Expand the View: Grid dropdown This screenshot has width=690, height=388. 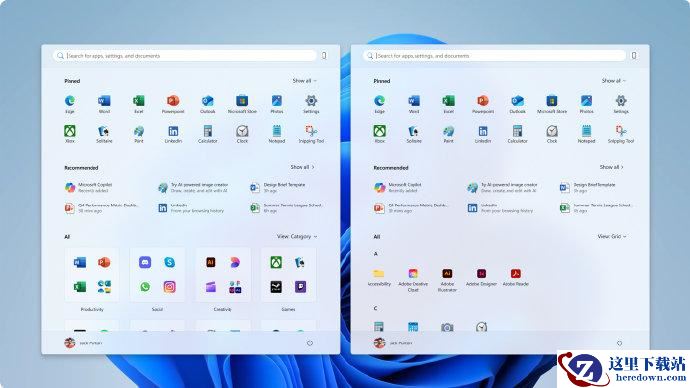(612, 237)
